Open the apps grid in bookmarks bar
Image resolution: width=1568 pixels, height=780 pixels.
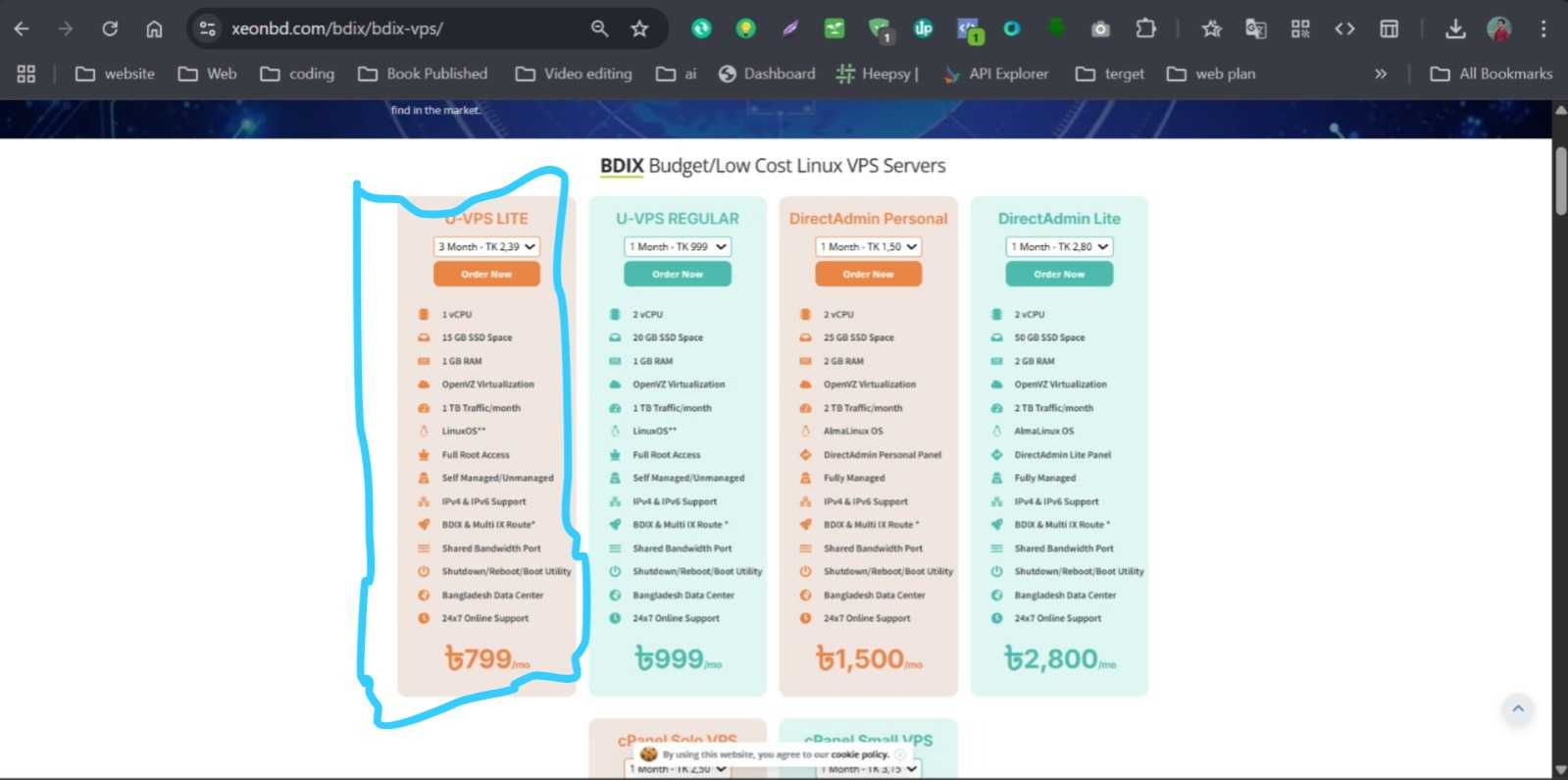click(26, 74)
